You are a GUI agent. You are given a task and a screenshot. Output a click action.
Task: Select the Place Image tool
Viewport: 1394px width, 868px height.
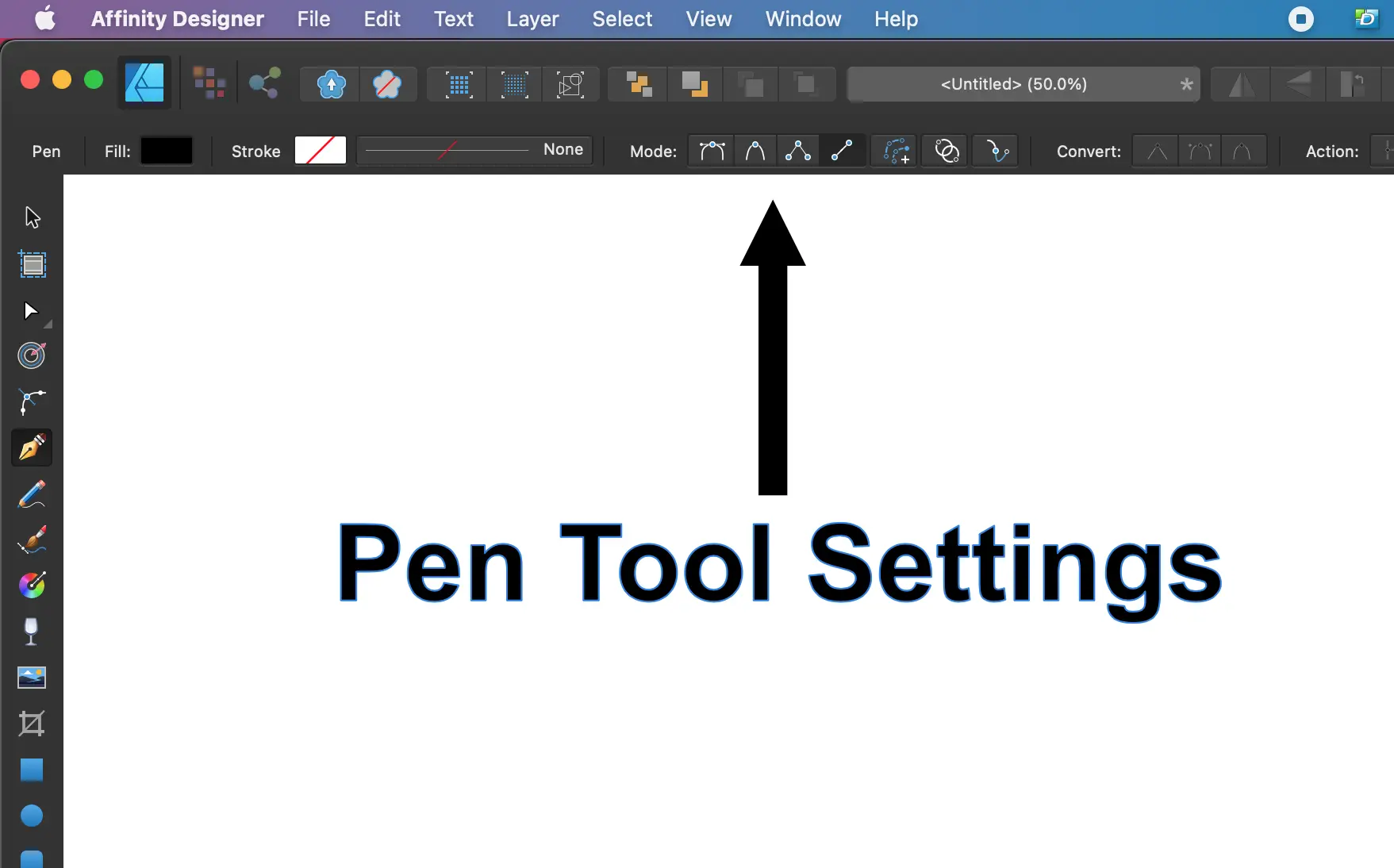coord(32,678)
